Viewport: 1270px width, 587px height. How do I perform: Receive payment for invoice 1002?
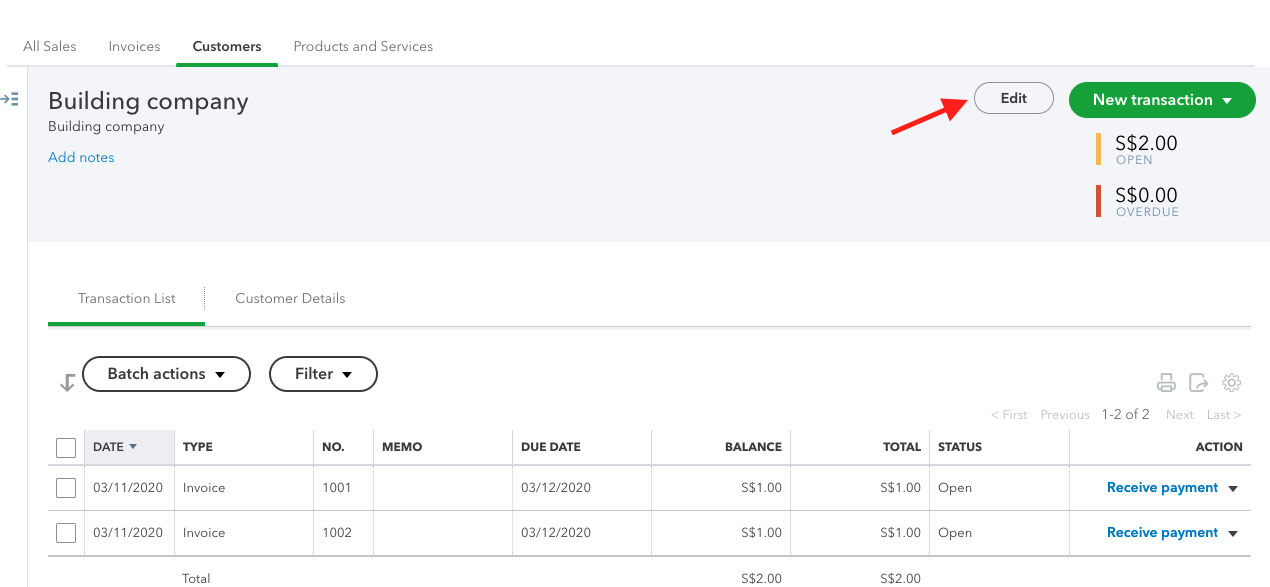coord(1162,533)
